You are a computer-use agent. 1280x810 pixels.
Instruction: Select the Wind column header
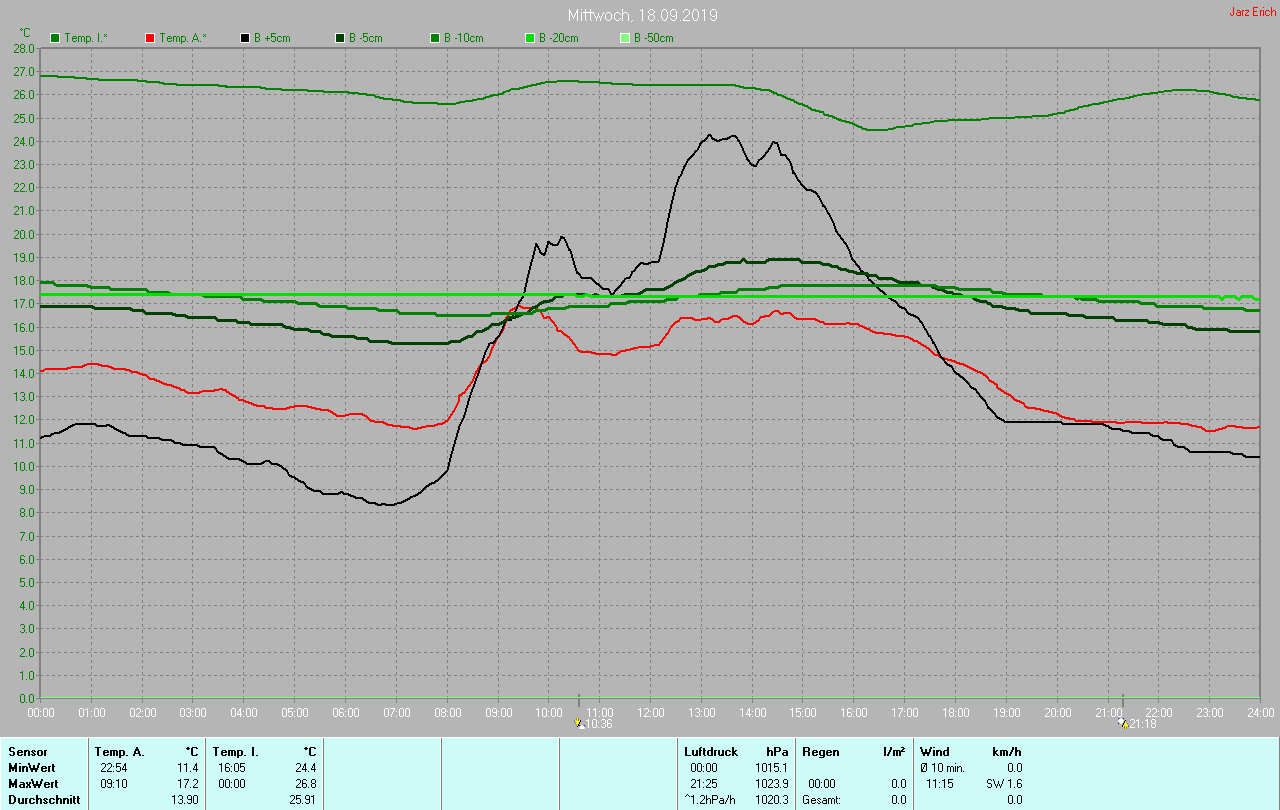[x=934, y=751]
